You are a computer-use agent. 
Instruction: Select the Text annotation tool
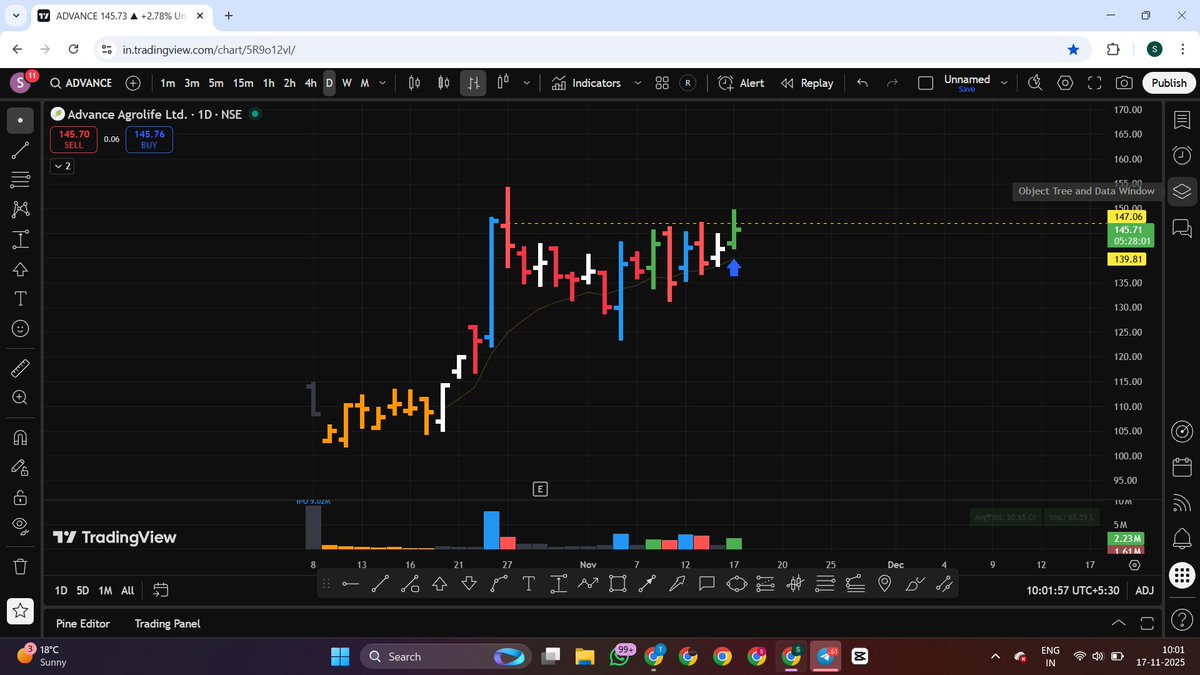(x=20, y=299)
